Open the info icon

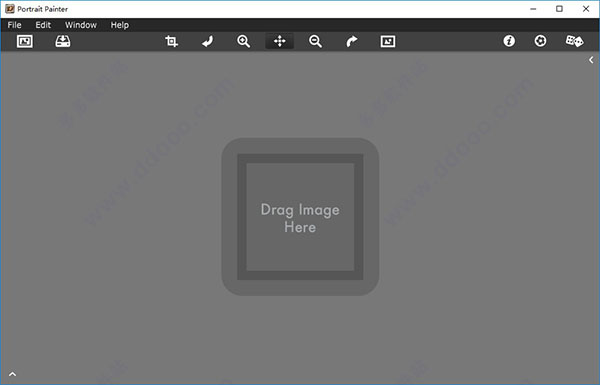509,41
